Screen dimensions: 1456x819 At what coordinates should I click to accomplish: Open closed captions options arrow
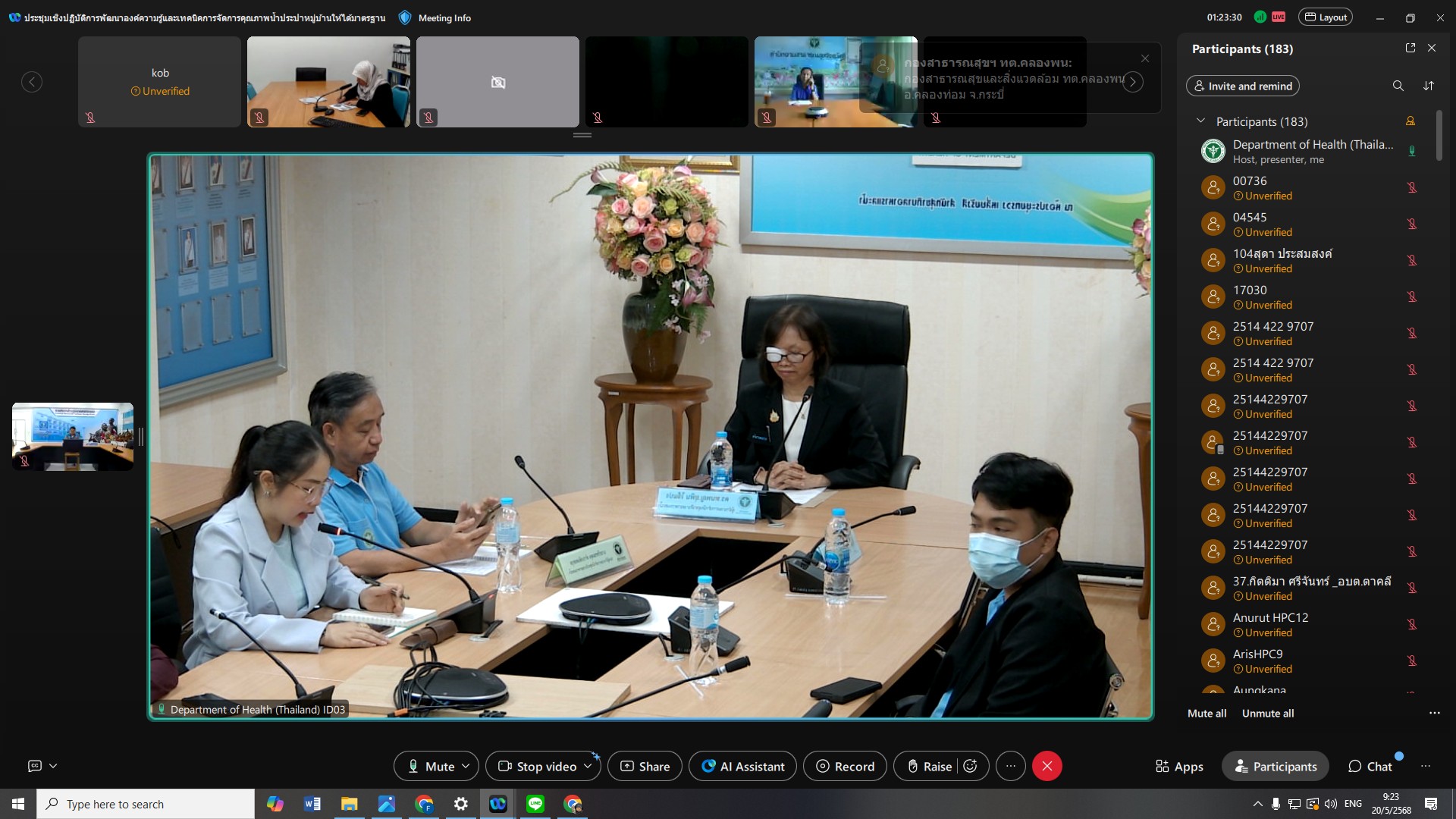tap(53, 766)
